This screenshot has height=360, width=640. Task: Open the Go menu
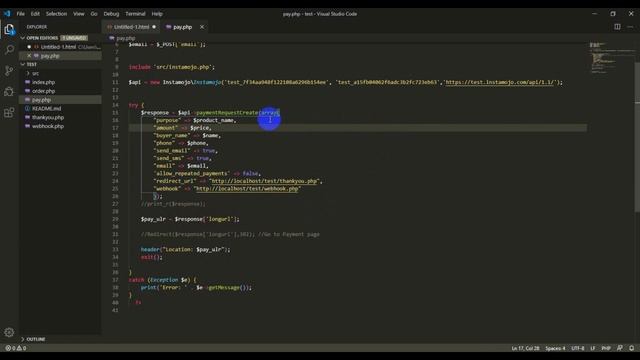point(94,14)
